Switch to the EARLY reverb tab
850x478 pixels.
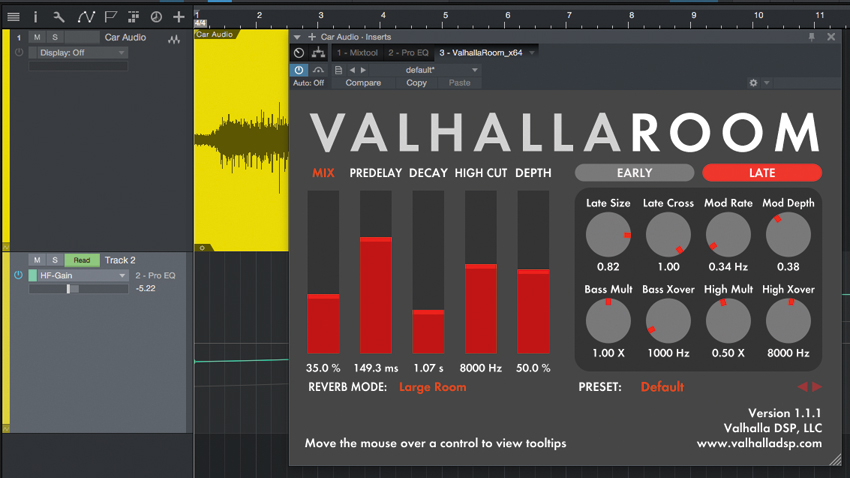634,173
